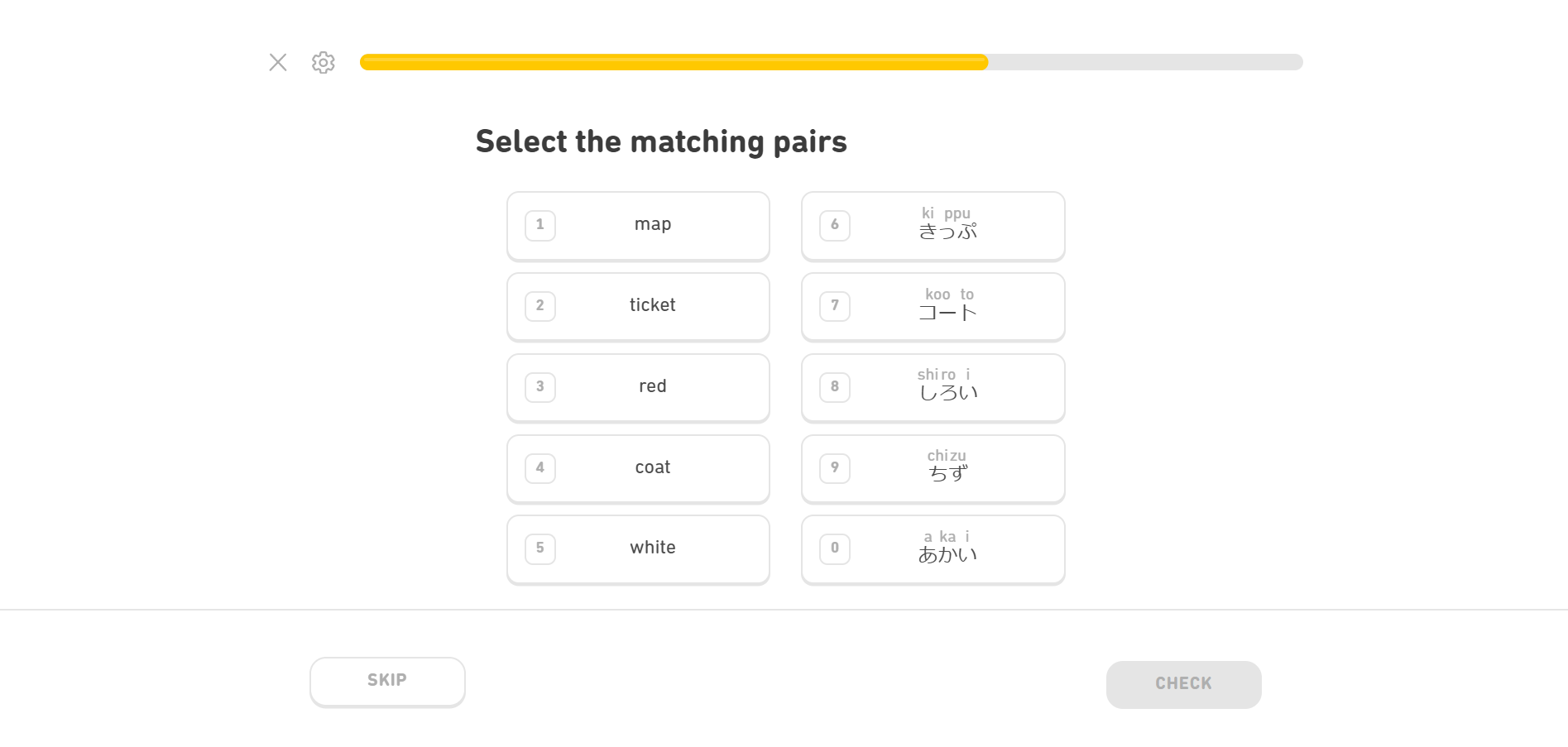Select the card labeled ticket
The width and height of the screenshot is (1568, 747).
pos(652,306)
